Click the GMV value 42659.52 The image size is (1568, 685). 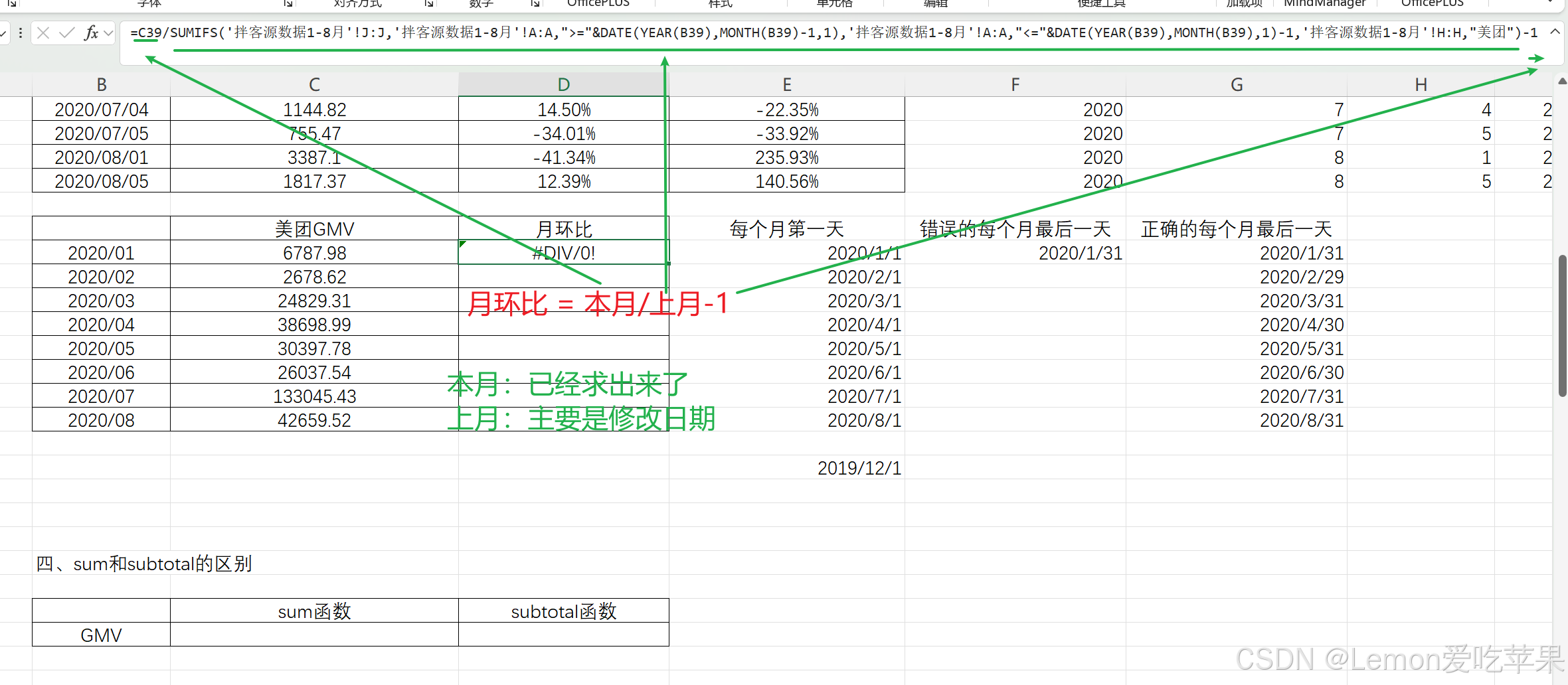(x=314, y=419)
